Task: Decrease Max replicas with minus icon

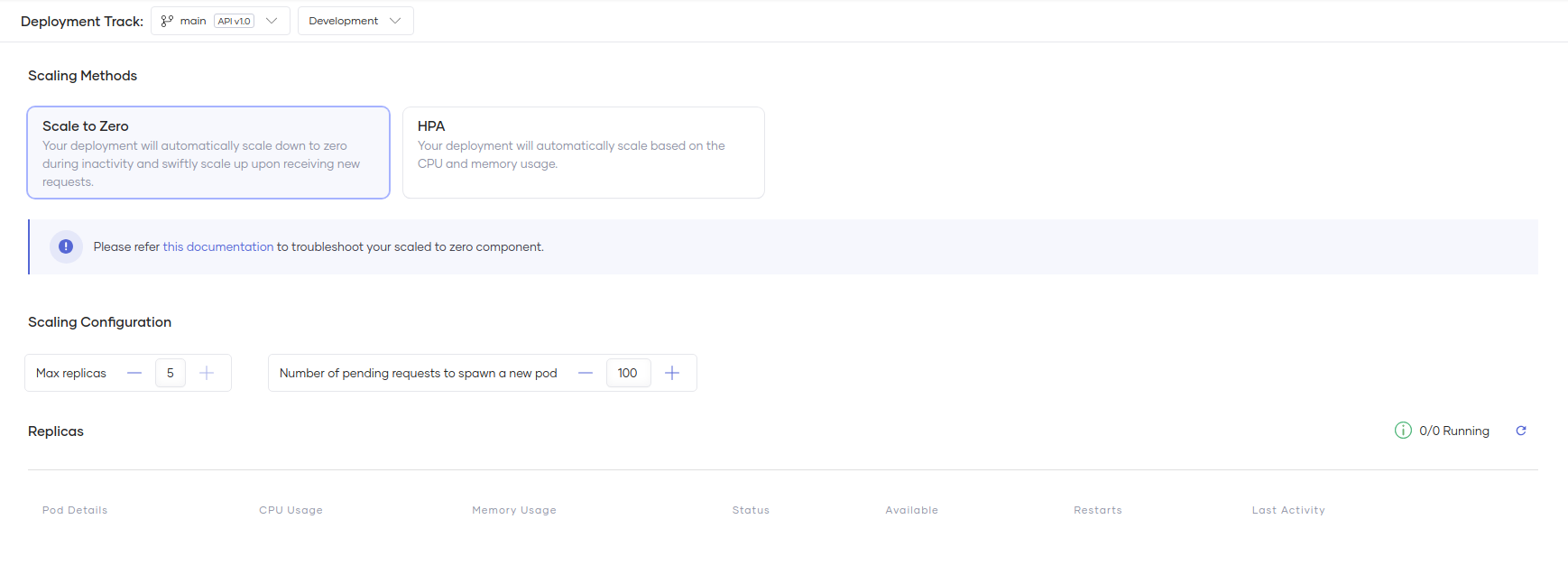Action: click(x=134, y=373)
